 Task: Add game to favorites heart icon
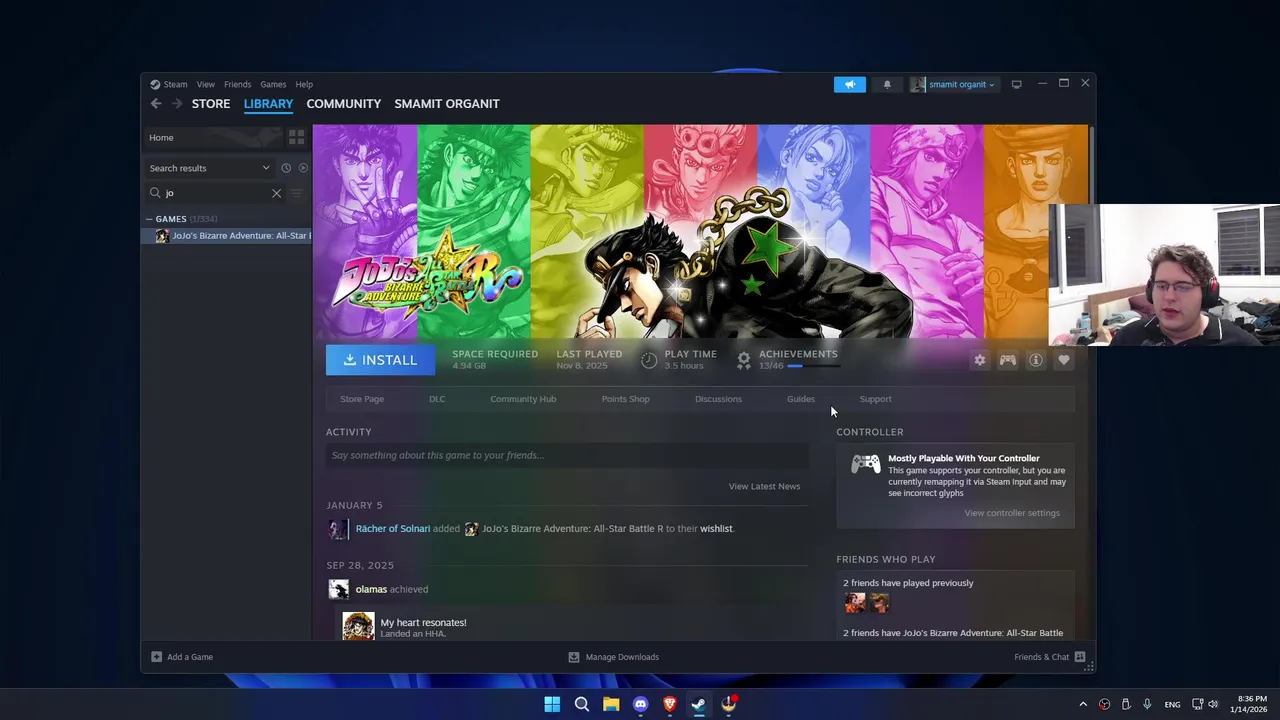coord(1064,360)
